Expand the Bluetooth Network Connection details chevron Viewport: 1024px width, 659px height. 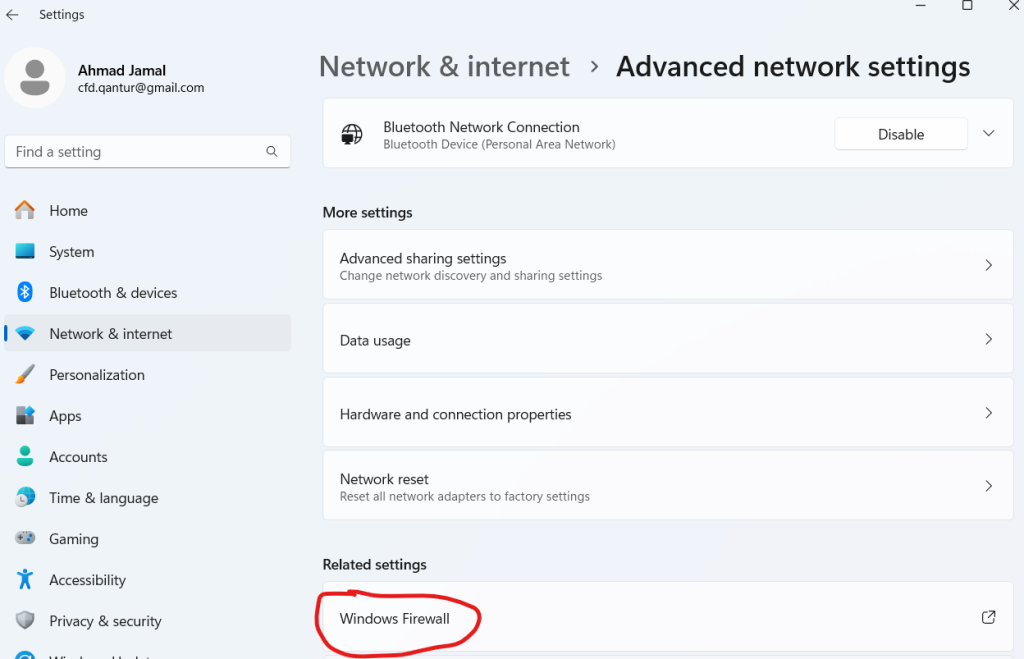990,134
